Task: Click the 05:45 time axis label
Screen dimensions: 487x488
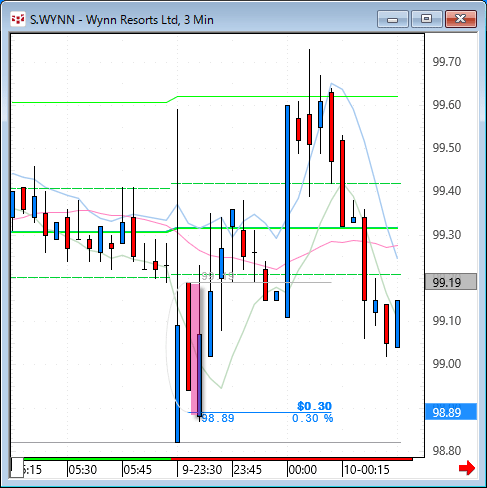Action: pos(137,470)
